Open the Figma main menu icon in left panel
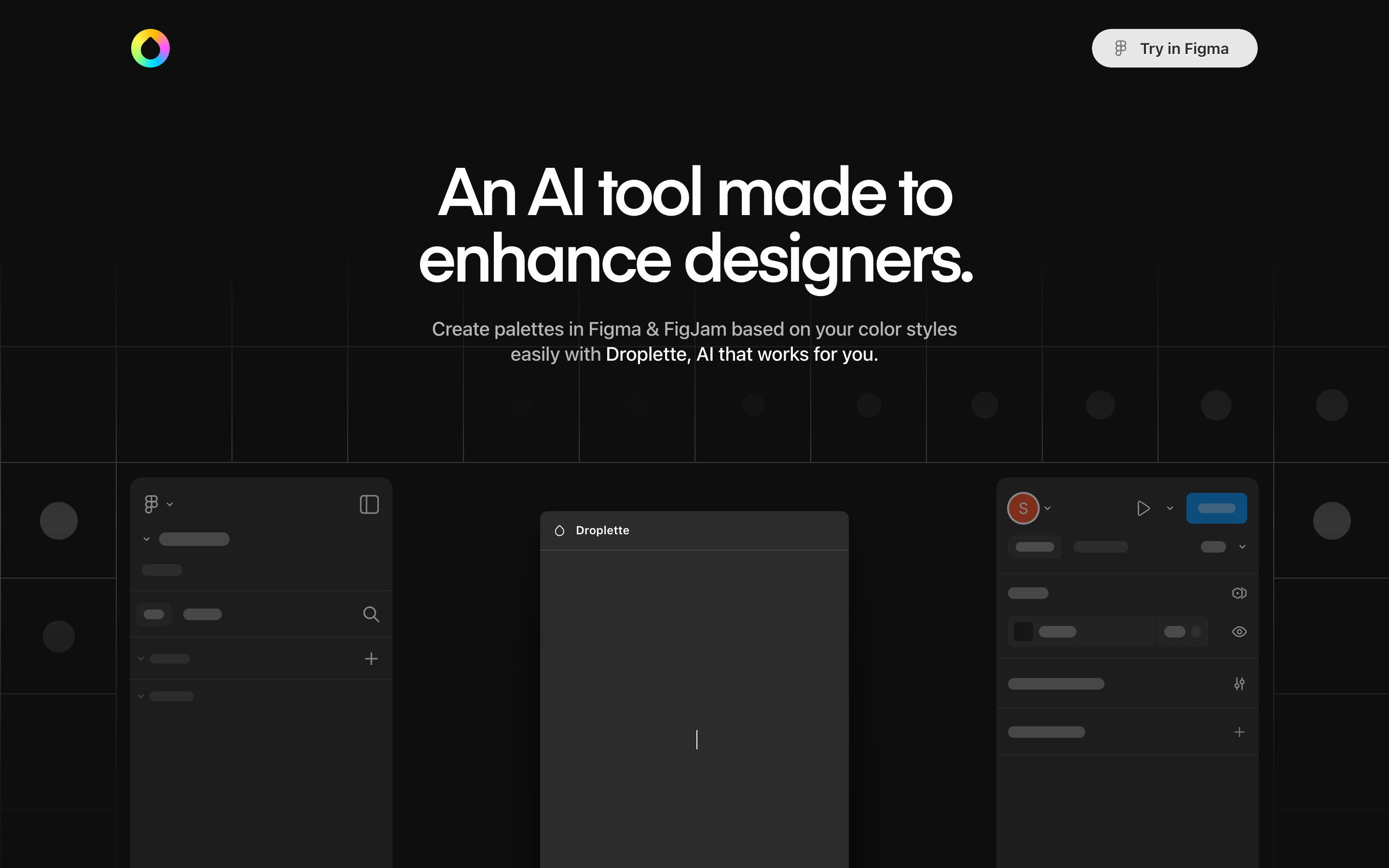The image size is (1389, 868). pyautogui.click(x=151, y=504)
